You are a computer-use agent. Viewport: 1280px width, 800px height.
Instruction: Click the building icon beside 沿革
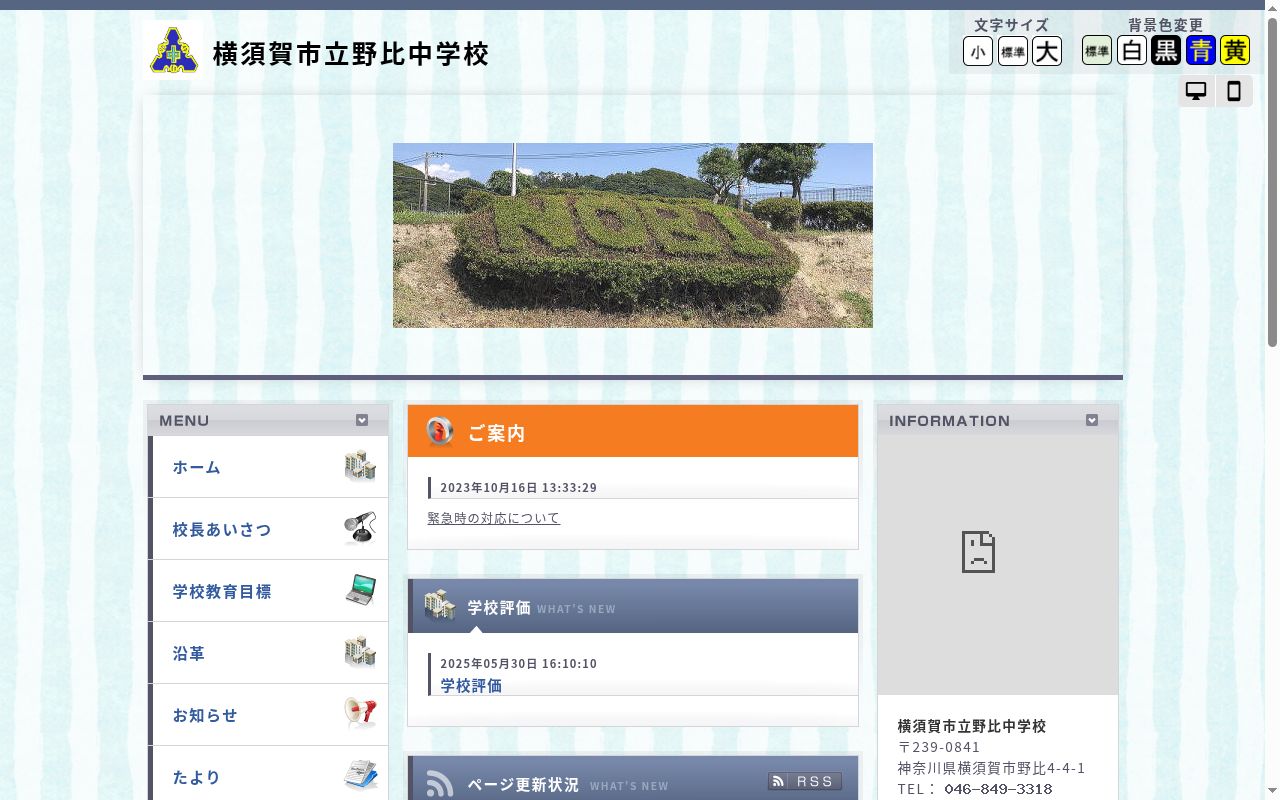pyautogui.click(x=360, y=652)
